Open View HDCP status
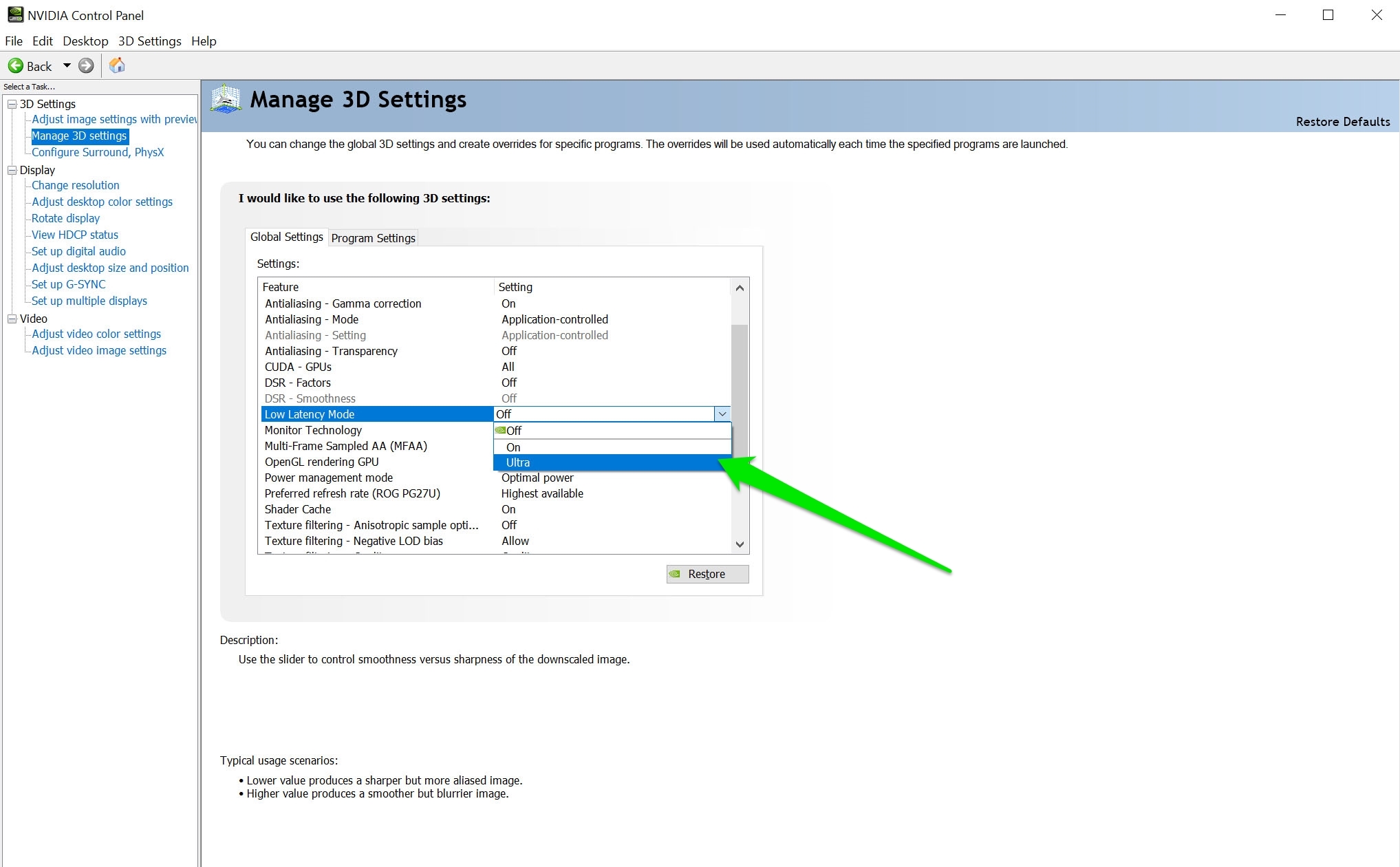The width and height of the screenshot is (1400, 867). tap(75, 235)
